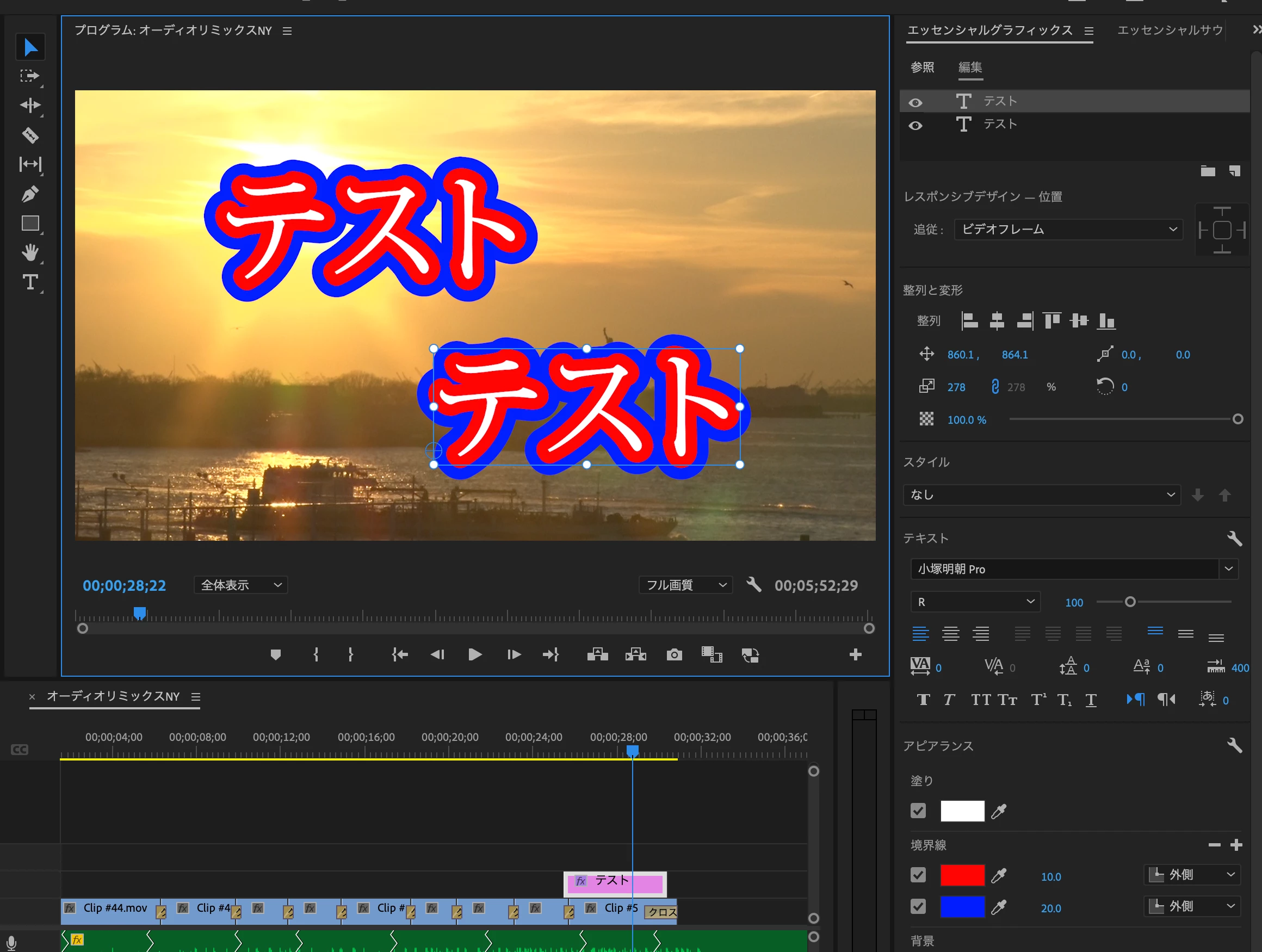1262x952 pixels.
Task: Click the Faux Bold text icon
Action: [x=923, y=700]
